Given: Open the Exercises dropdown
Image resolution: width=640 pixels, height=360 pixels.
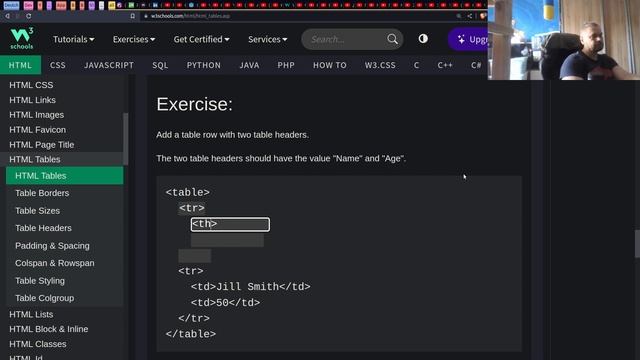Looking at the screenshot, I should click(134, 39).
